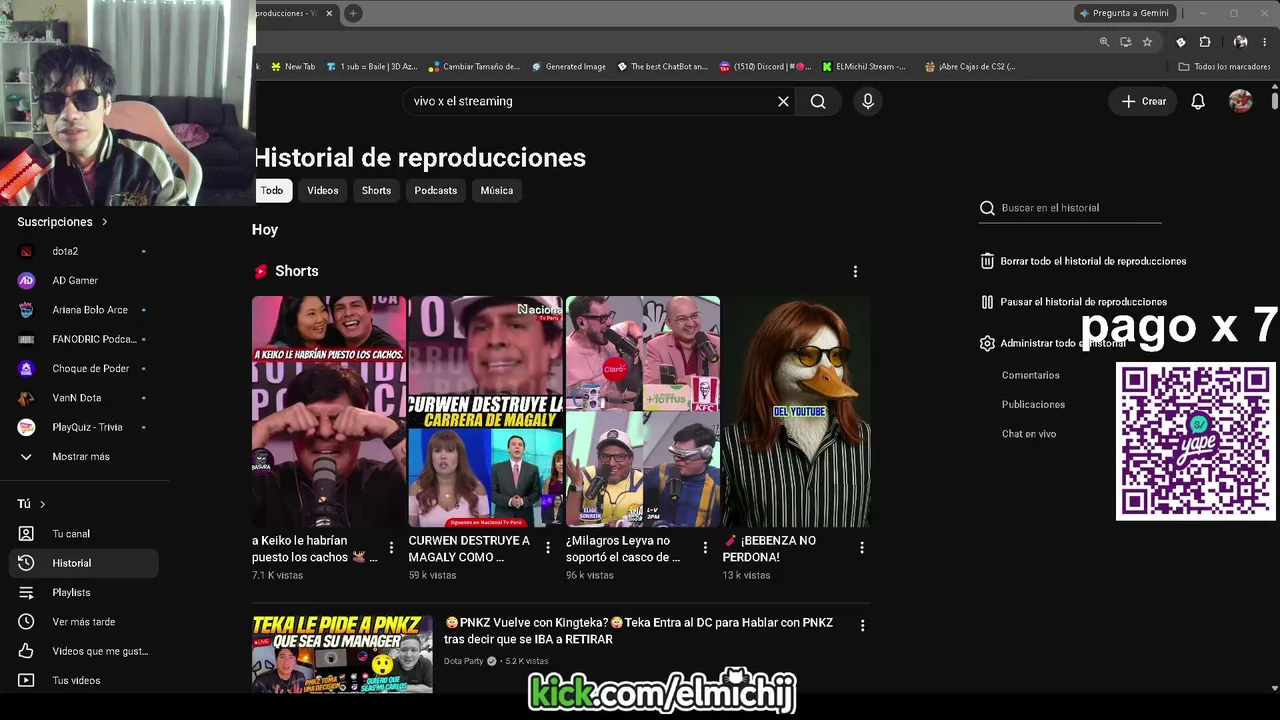Open the FANODRIC Podcast channel

tap(83, 339)
